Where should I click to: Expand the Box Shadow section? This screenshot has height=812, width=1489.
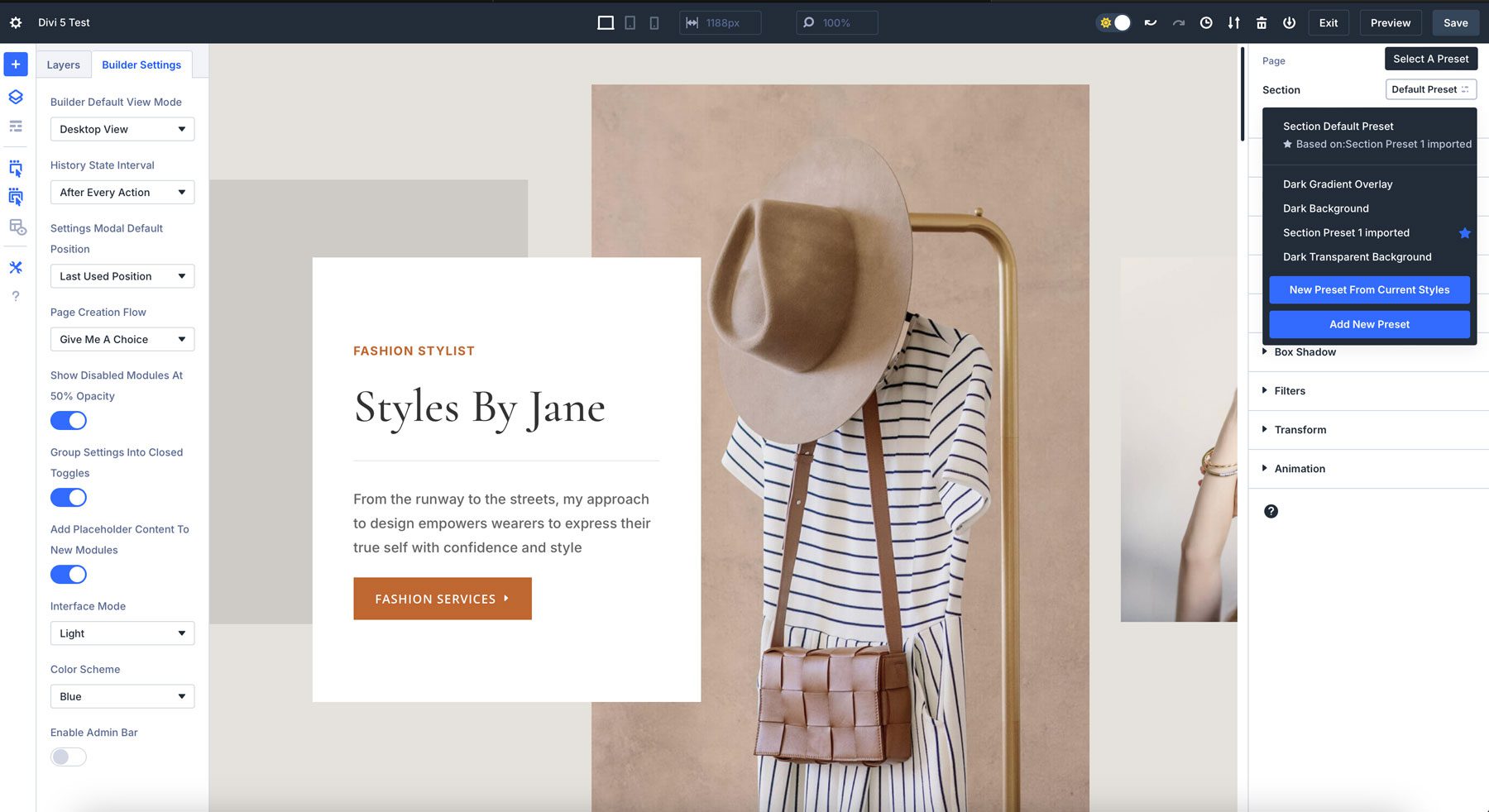[1305, 351]
